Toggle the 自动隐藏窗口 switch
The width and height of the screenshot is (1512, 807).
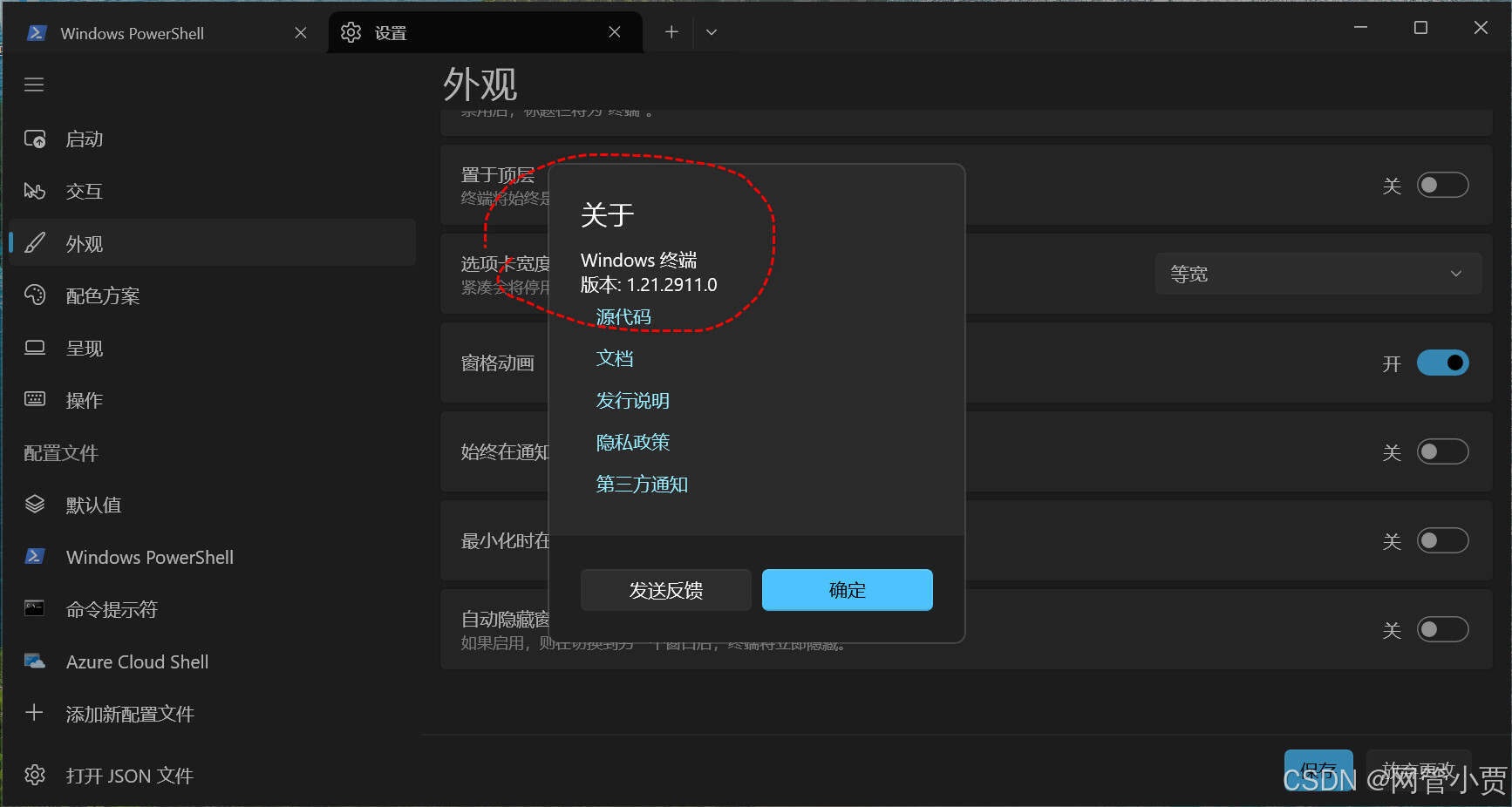click(1443, 629)
